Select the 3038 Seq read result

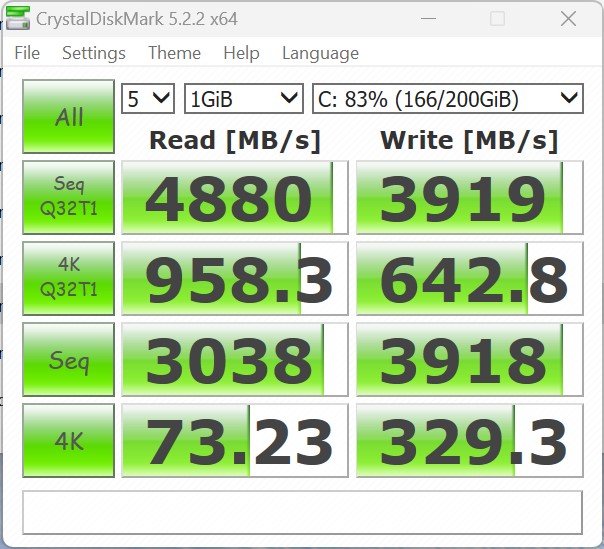(x=235, y=359)
